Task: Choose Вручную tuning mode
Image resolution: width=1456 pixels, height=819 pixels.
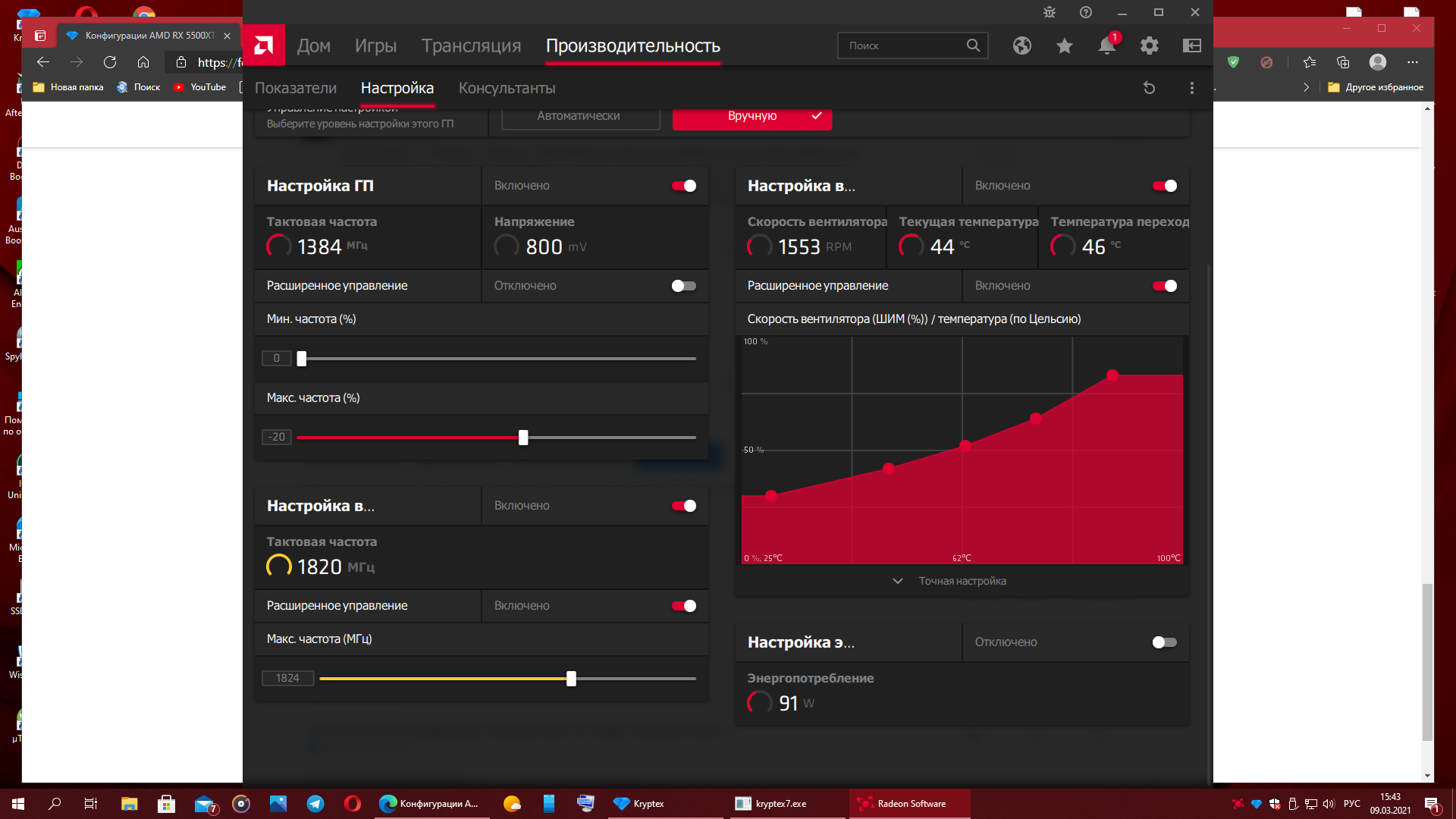Action: [752, 117]
